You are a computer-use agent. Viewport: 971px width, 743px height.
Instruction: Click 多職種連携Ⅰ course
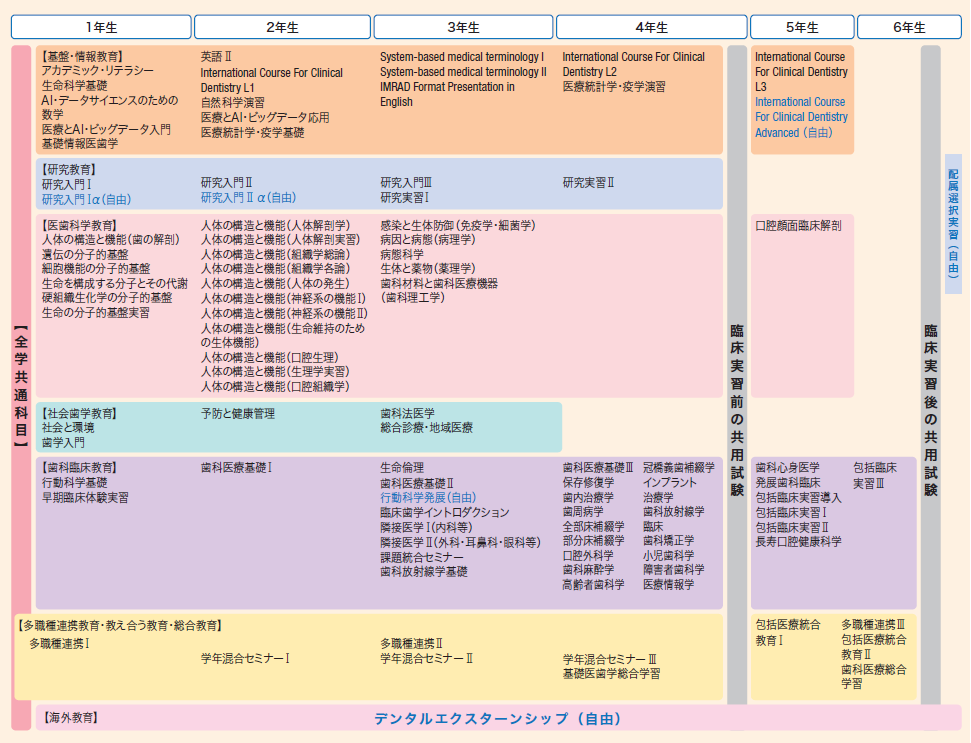(59, 644)
